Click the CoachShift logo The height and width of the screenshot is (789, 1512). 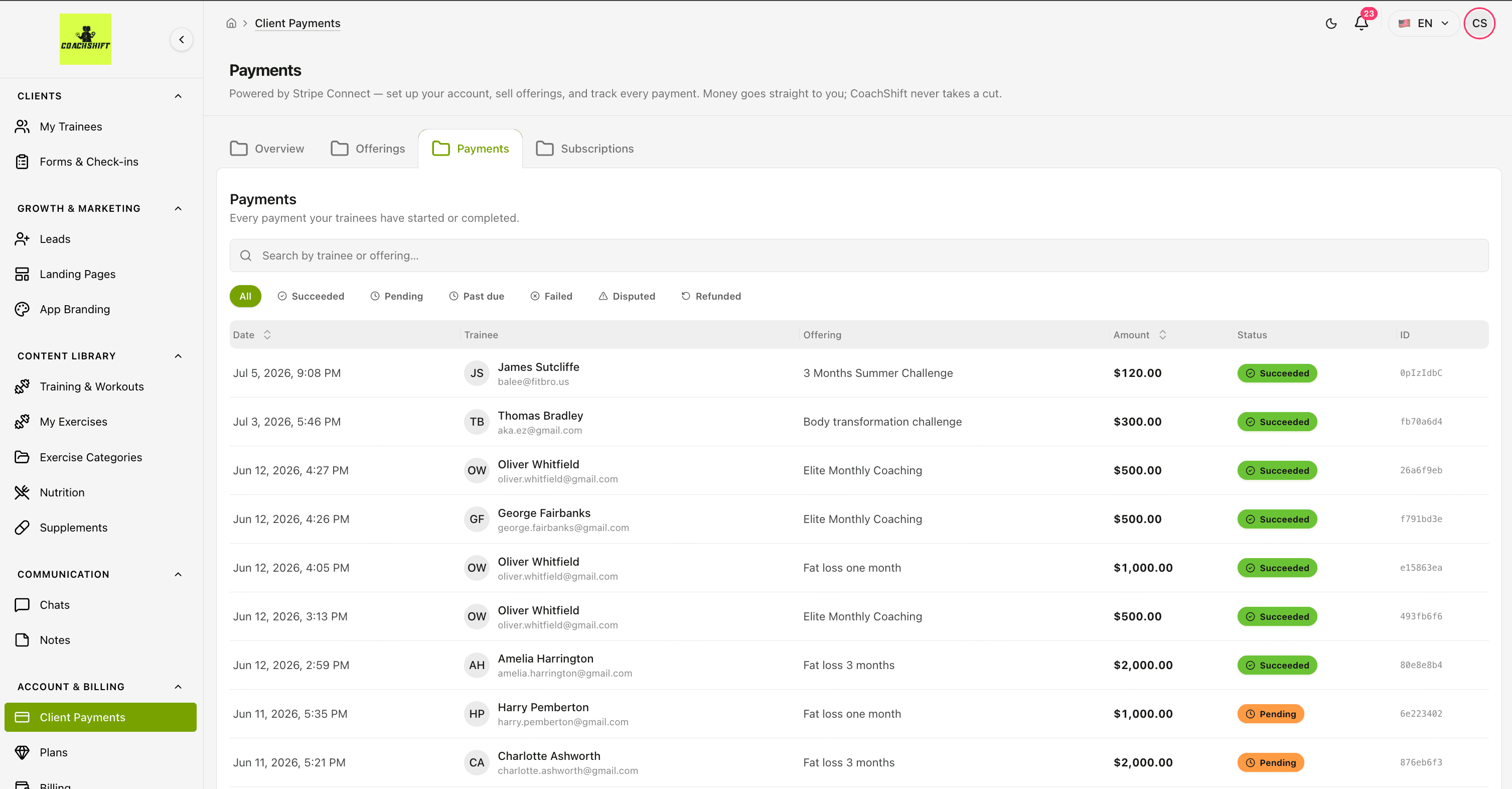85,39
